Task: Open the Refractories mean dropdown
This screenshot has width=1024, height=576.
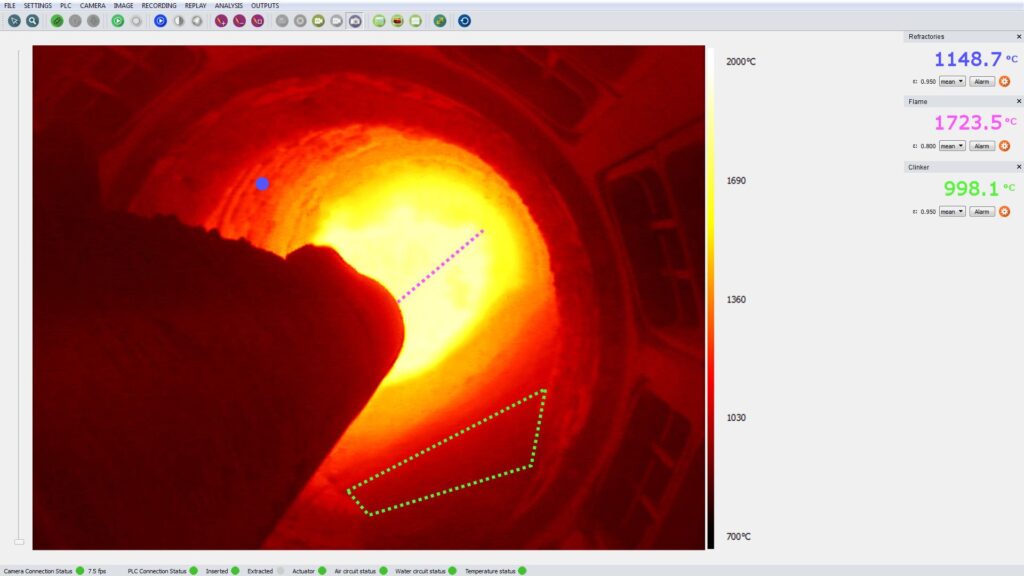Action: tap(952, 82)
